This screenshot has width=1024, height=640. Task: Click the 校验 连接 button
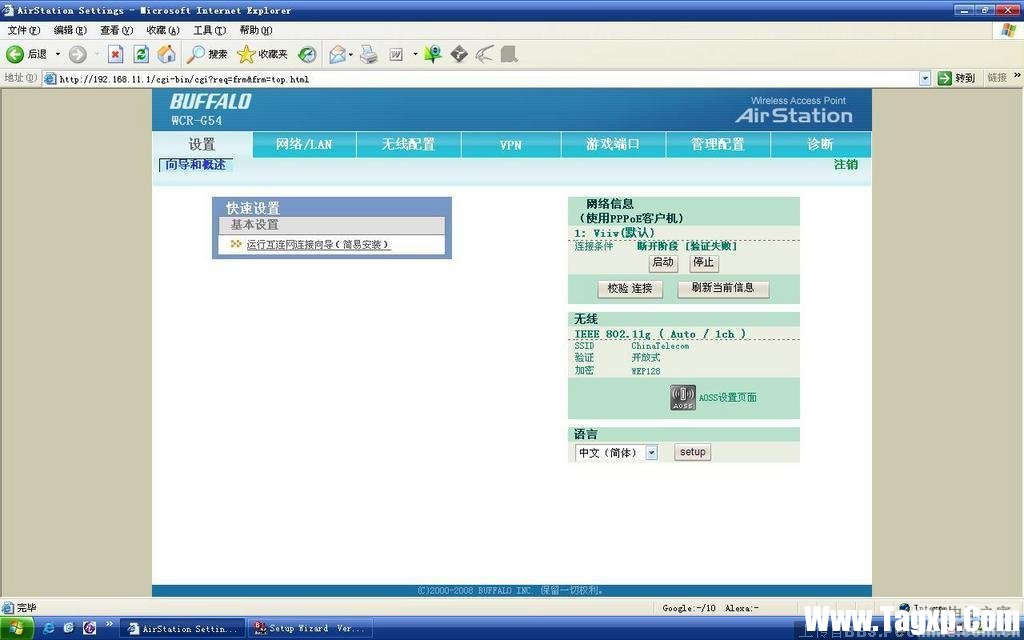[630, 289]
